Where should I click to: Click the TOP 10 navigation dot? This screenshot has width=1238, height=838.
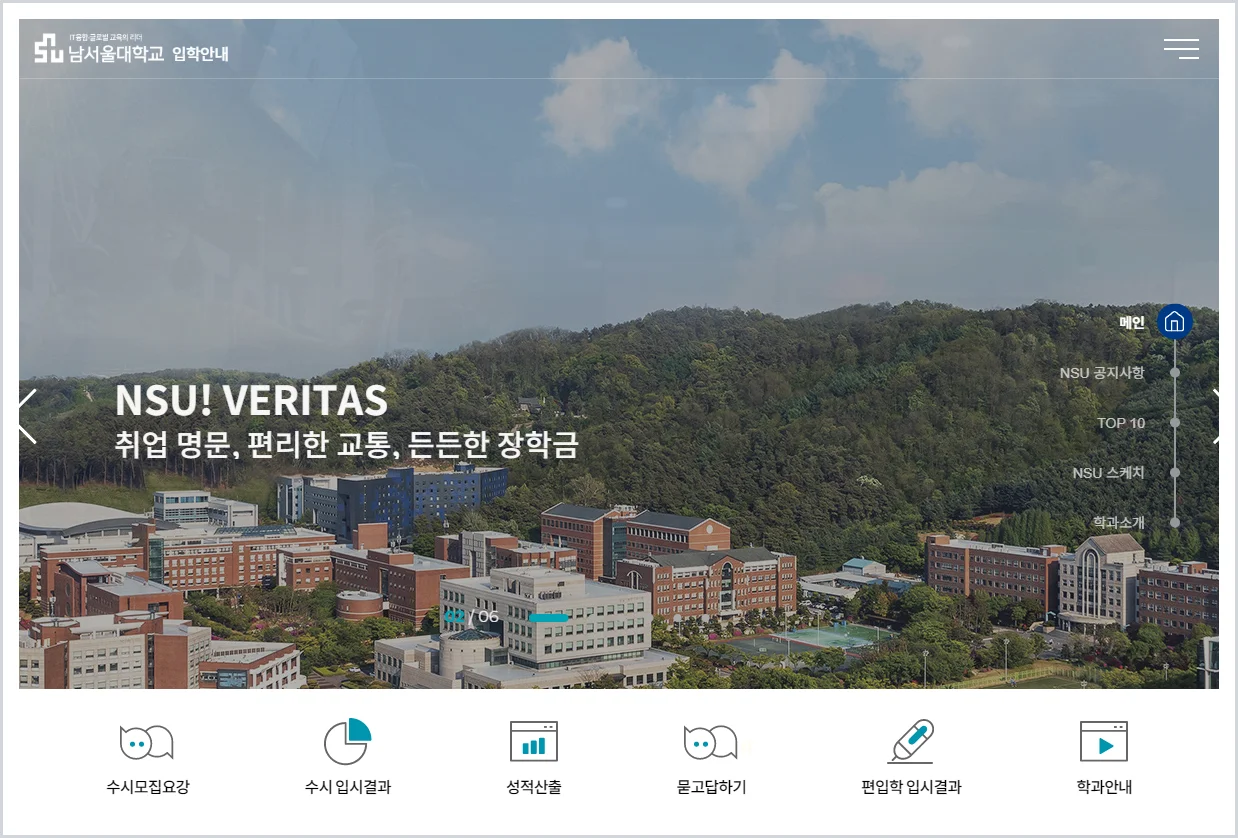[1175, 423]
